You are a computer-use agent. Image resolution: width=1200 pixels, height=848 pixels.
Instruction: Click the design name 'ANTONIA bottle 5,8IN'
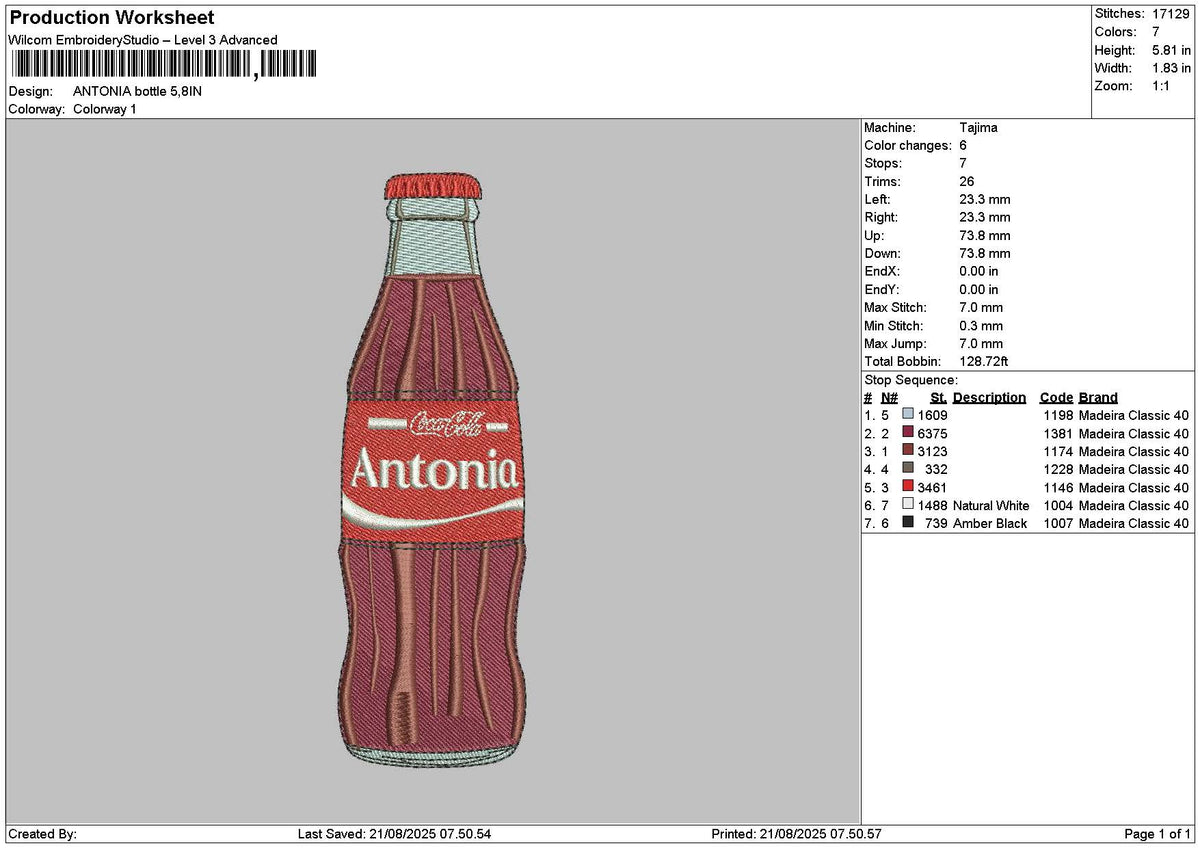click(x=137, y=91)
